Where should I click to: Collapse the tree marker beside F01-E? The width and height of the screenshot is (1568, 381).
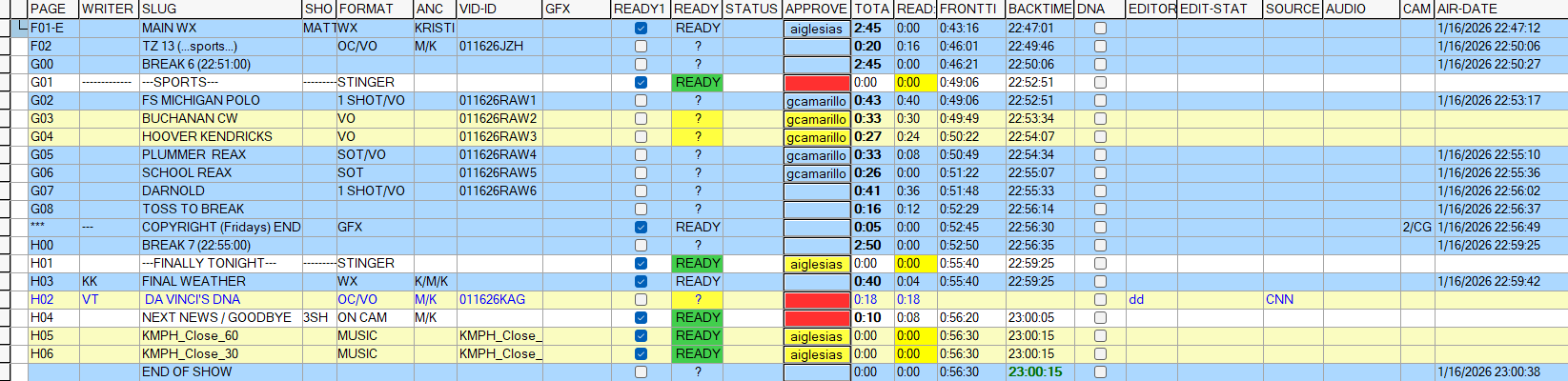(x=20, y=27)
